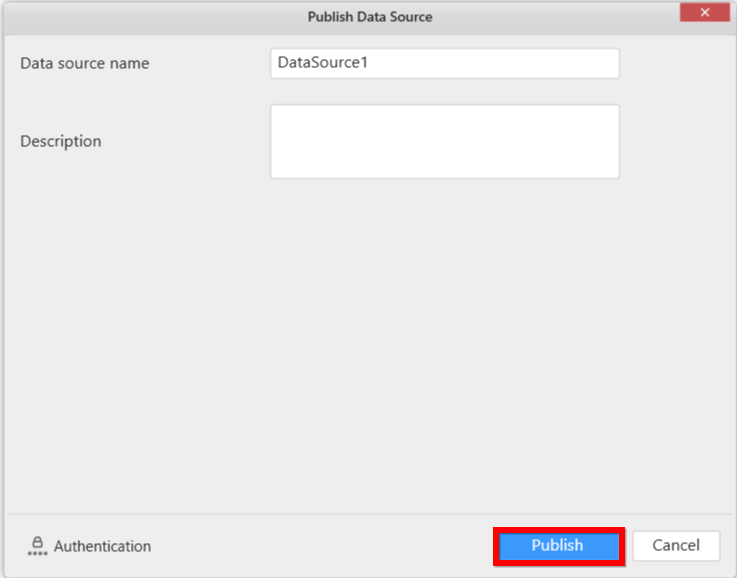The image size is (737, 578).
Task: Click the word Authentication beside the lock
Action: tap(102, 546)
